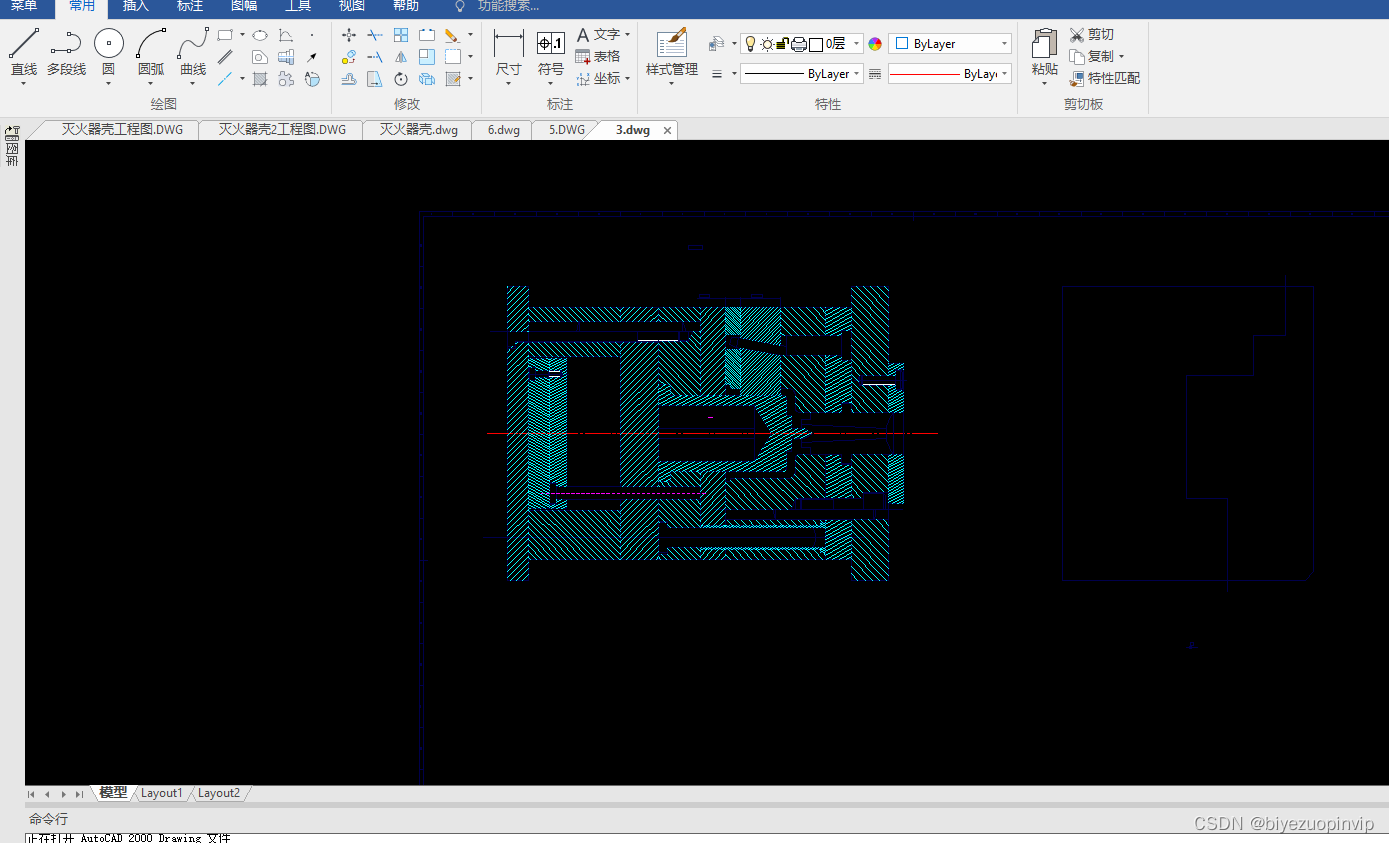Select the hatch fill tool in 绘图
This screenshot has width=1389, height=843.
click(260, 79)
